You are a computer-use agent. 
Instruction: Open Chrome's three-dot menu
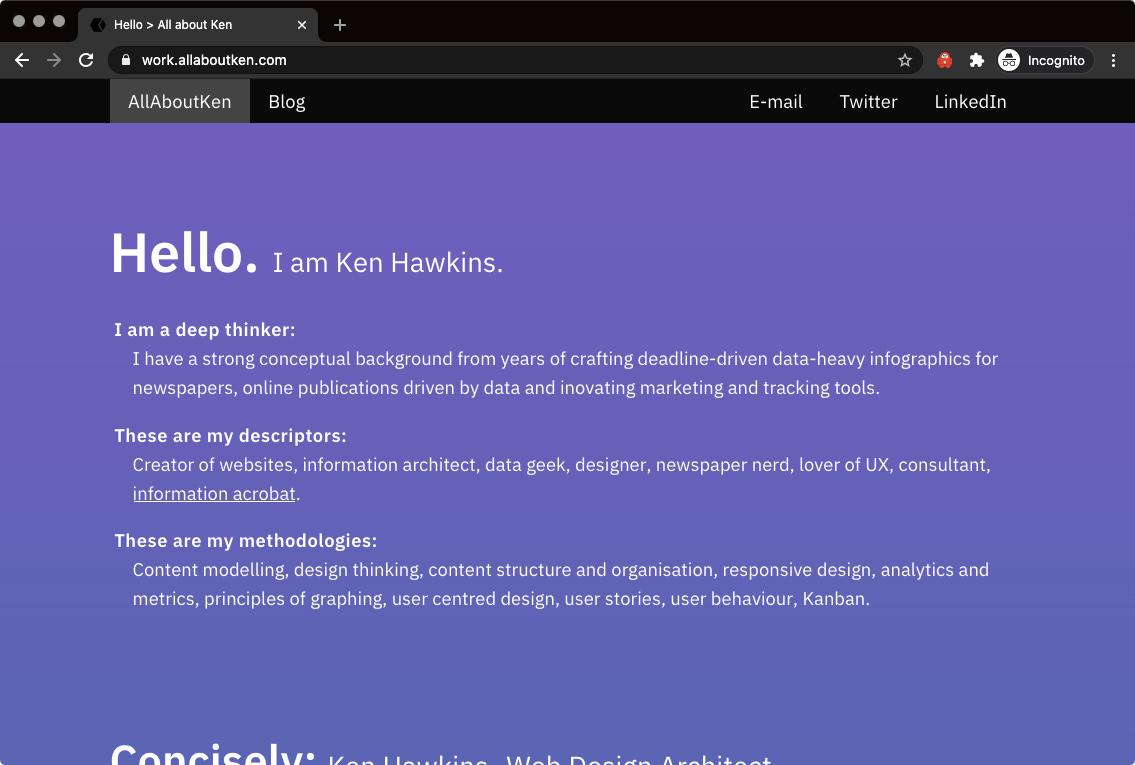point(1114,60)
